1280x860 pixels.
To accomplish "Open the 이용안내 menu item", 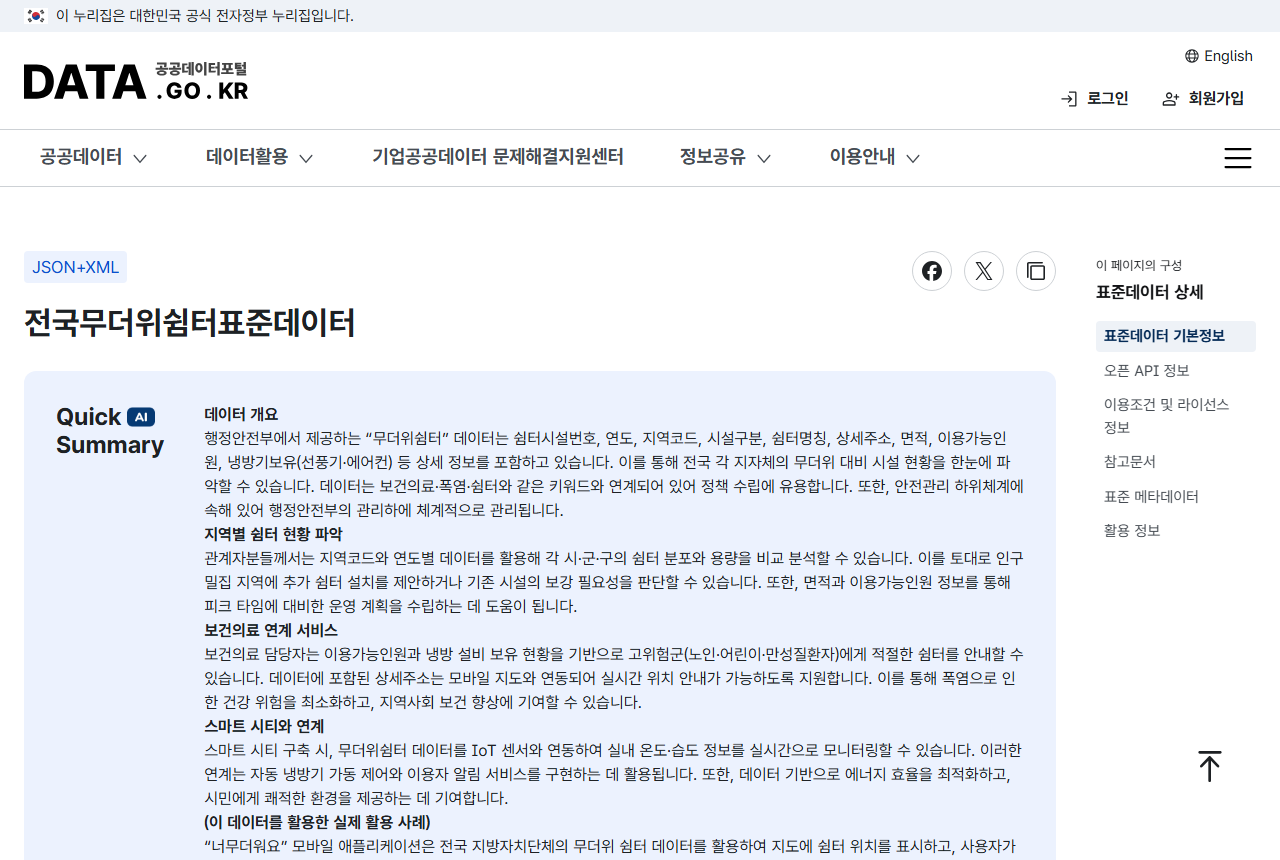I will 862,157.
